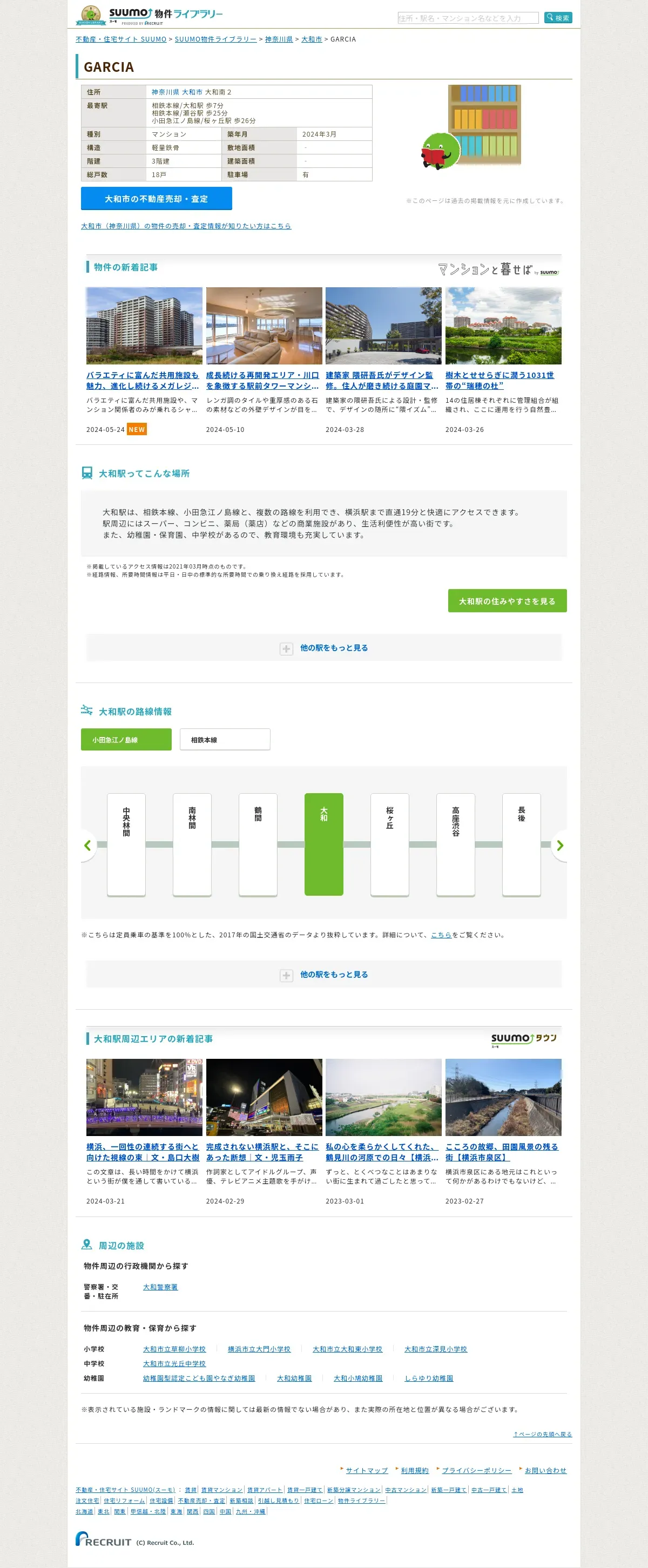Open the 大和市 breadcrumb link

312,39
